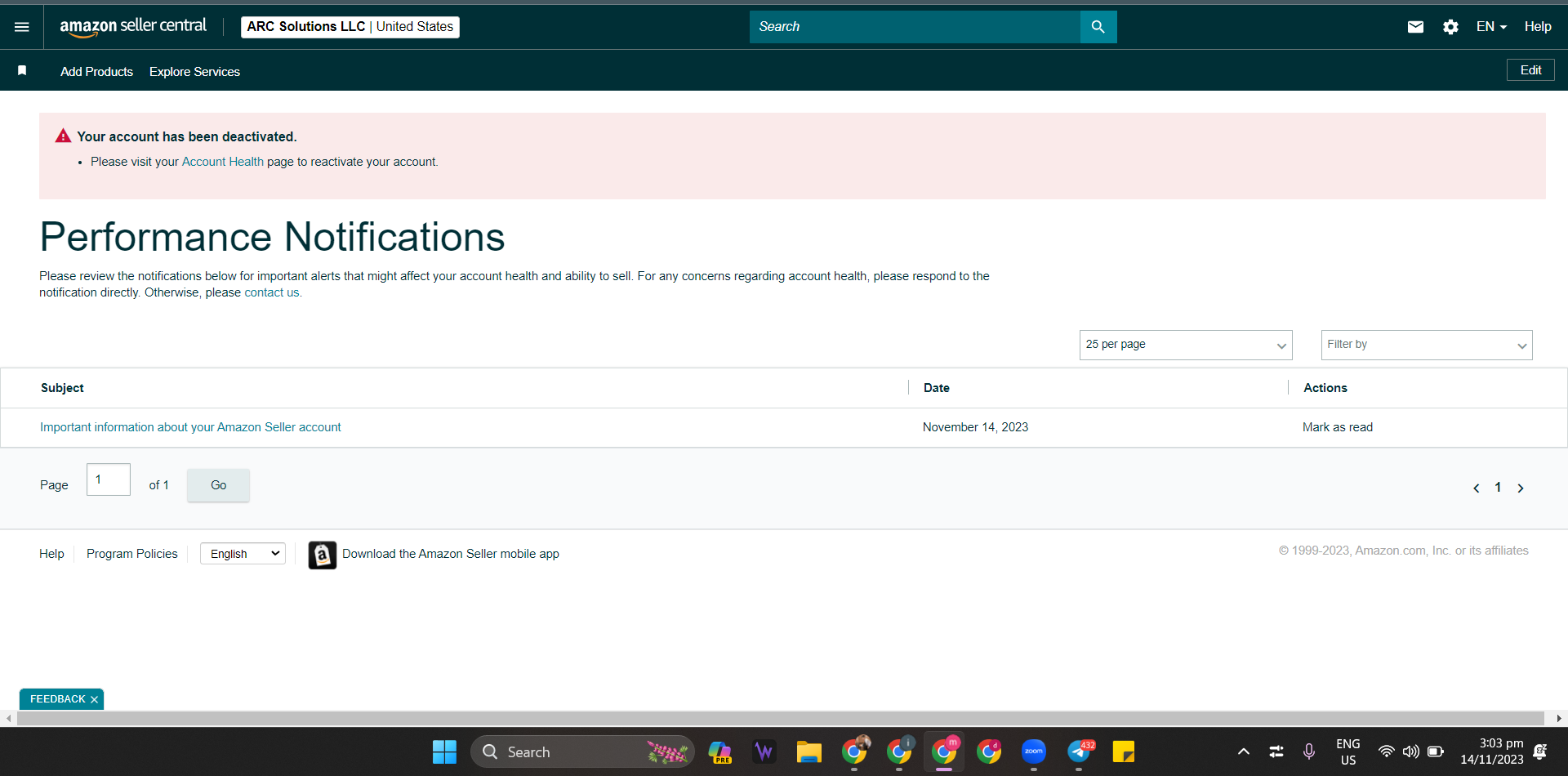Open the hamburger navigation menu
This screenshot has height=776, width=1568.
tap(22, 27)
